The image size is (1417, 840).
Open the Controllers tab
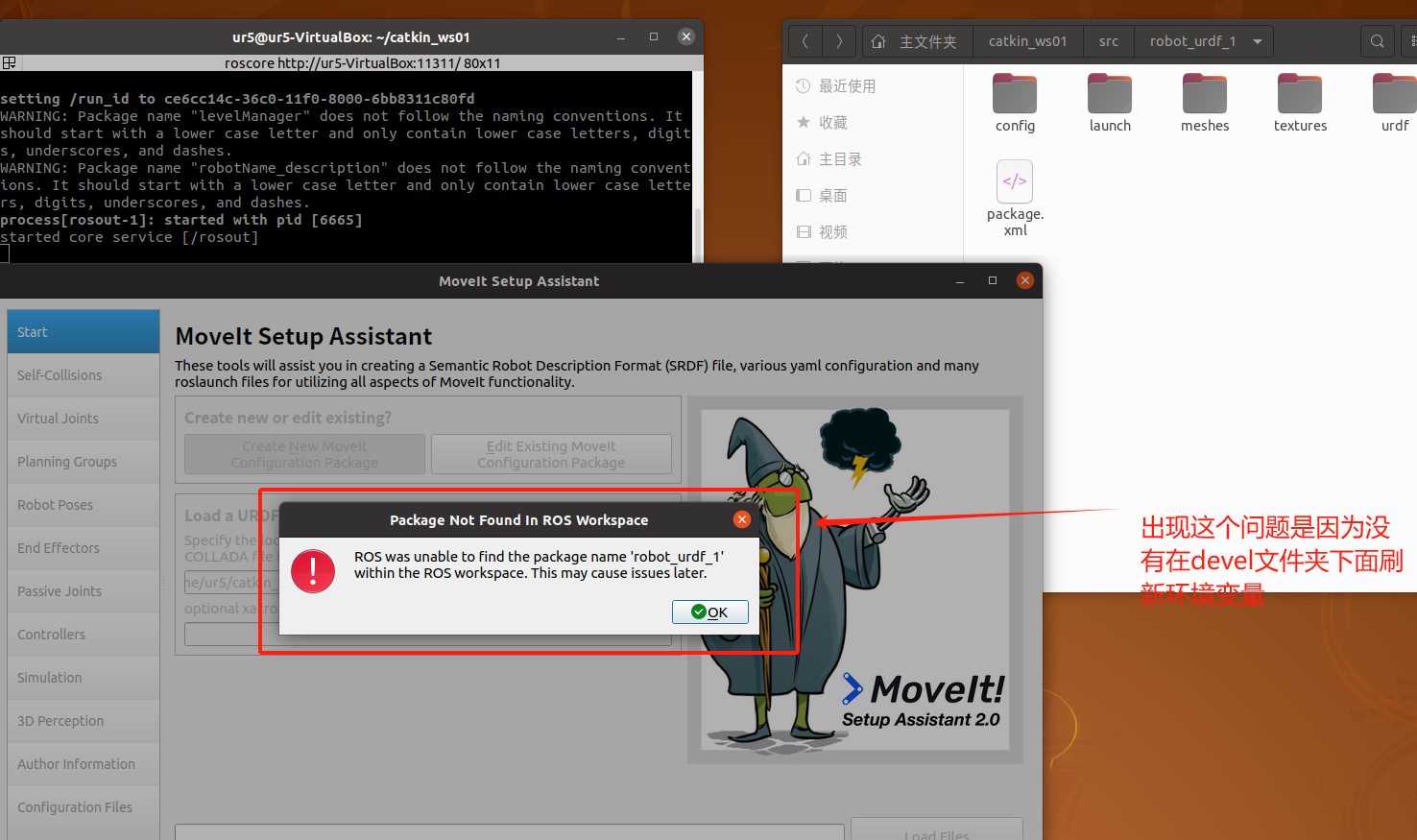click(x=84, y=635)
